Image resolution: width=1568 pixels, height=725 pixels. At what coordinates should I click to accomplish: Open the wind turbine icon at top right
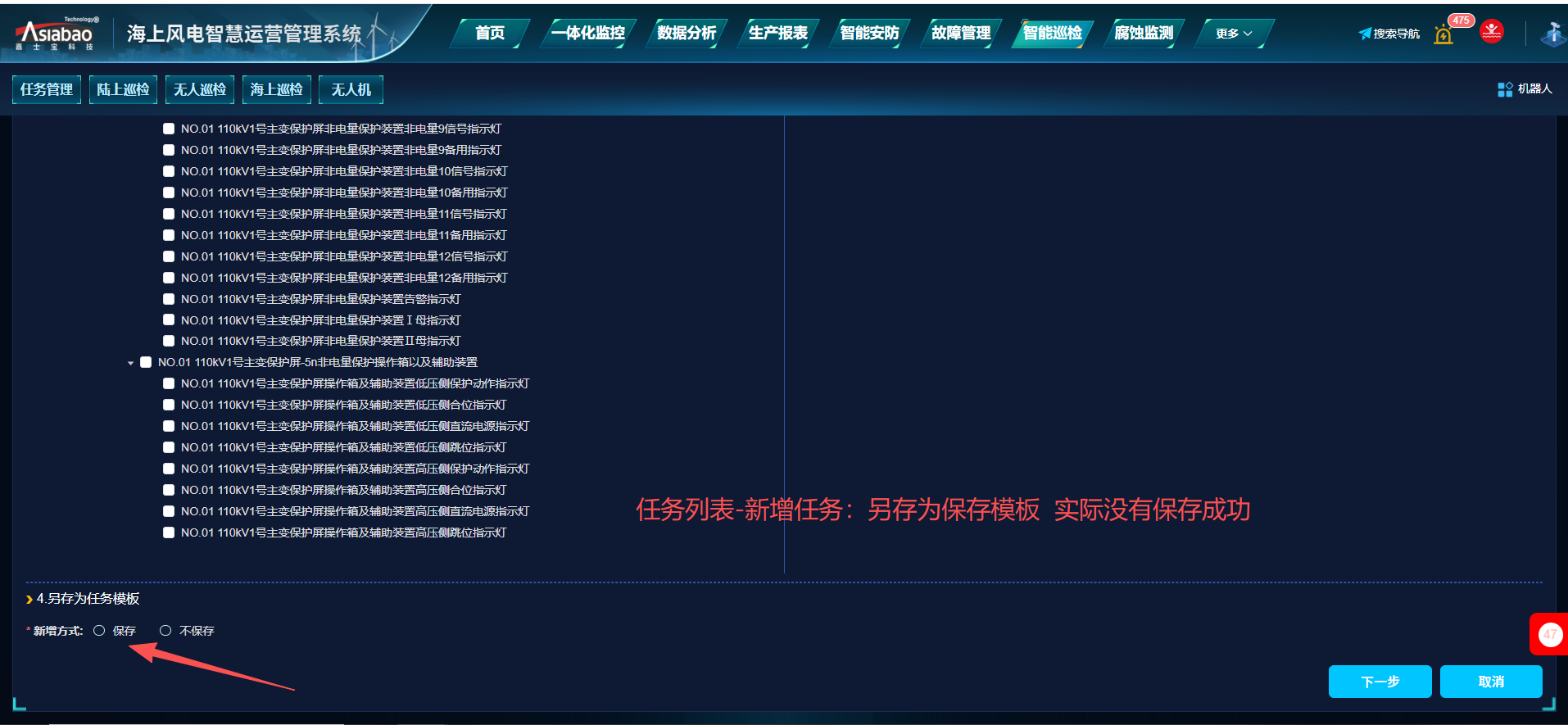pos(1552,34)
